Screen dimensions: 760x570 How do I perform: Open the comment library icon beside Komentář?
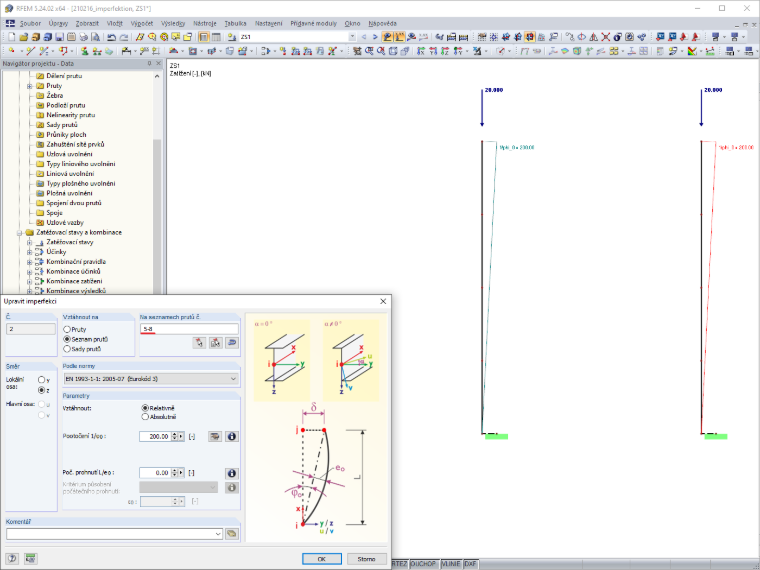[x=232, y=534]
